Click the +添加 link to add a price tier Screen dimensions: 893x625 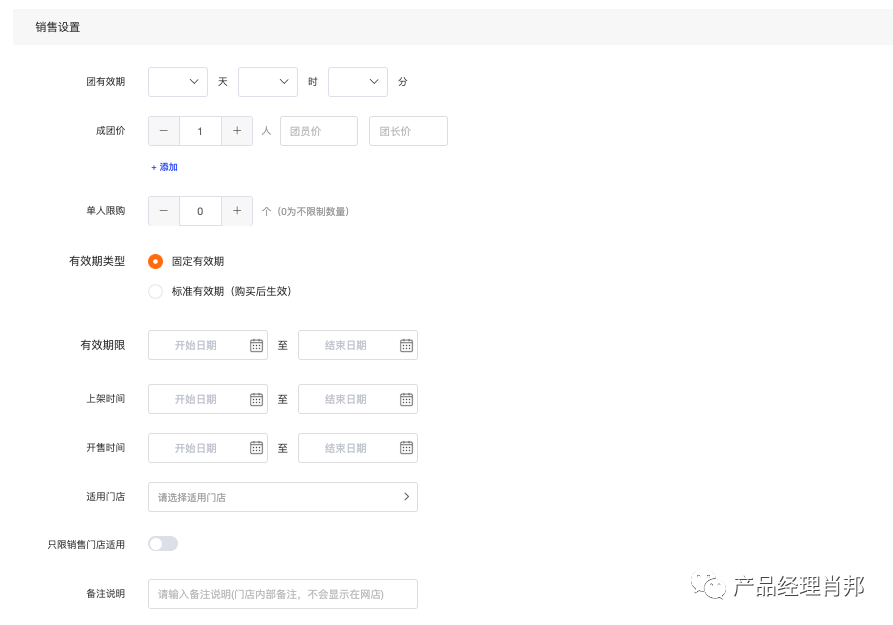tap(163, 167)
